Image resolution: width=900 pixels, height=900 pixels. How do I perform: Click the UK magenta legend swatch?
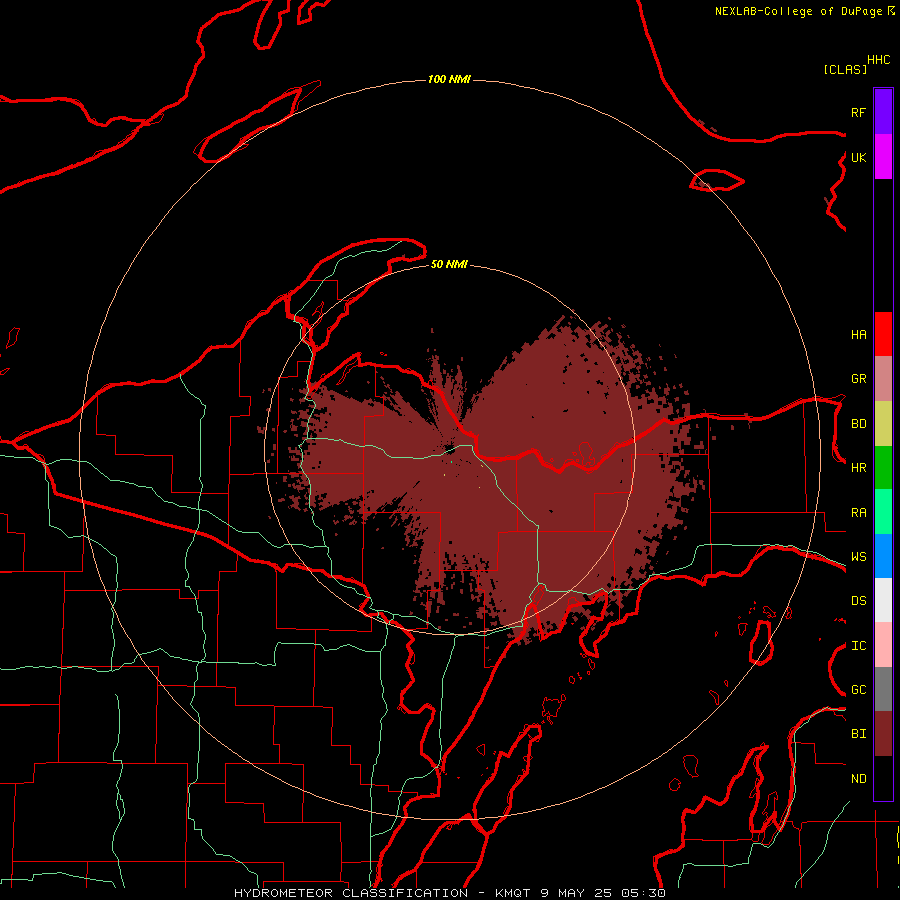(x=883, y=157)
